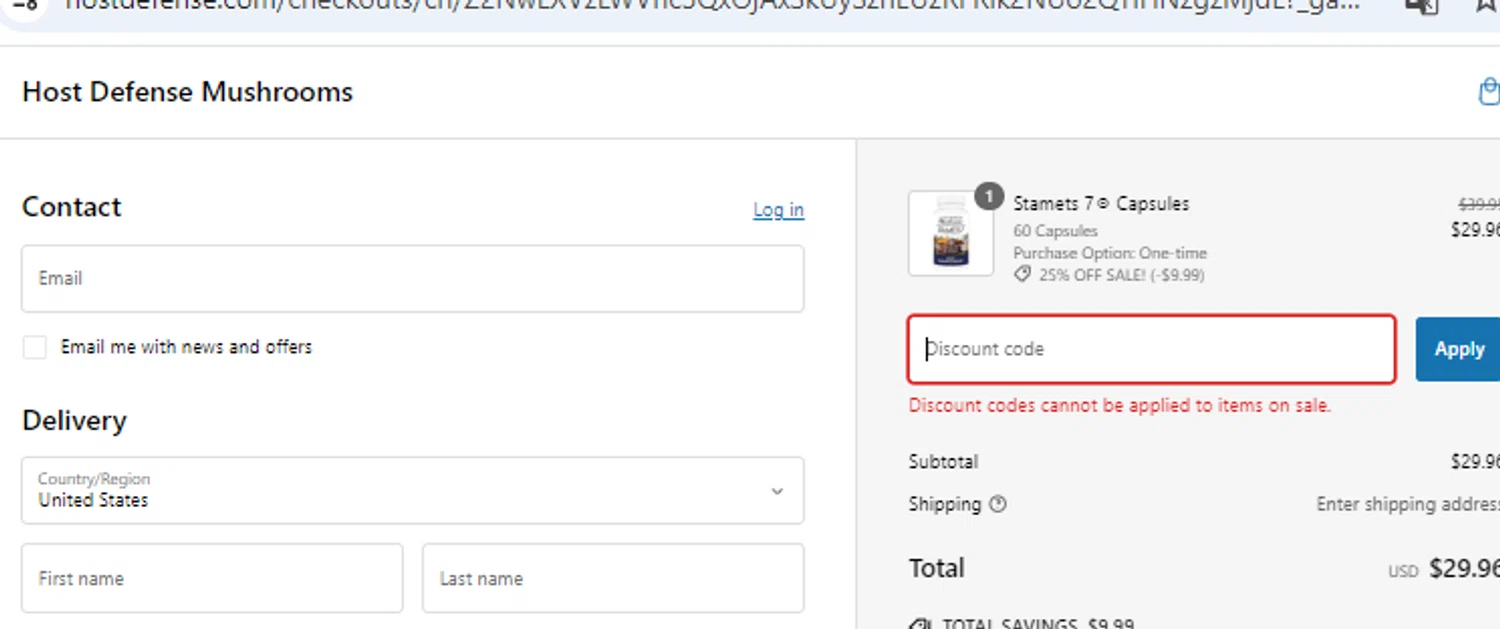Open the shopping bag cart icon
The width and height of the screenshot is (1500, 629).
pyautogui.click(x=1488, y=93)
